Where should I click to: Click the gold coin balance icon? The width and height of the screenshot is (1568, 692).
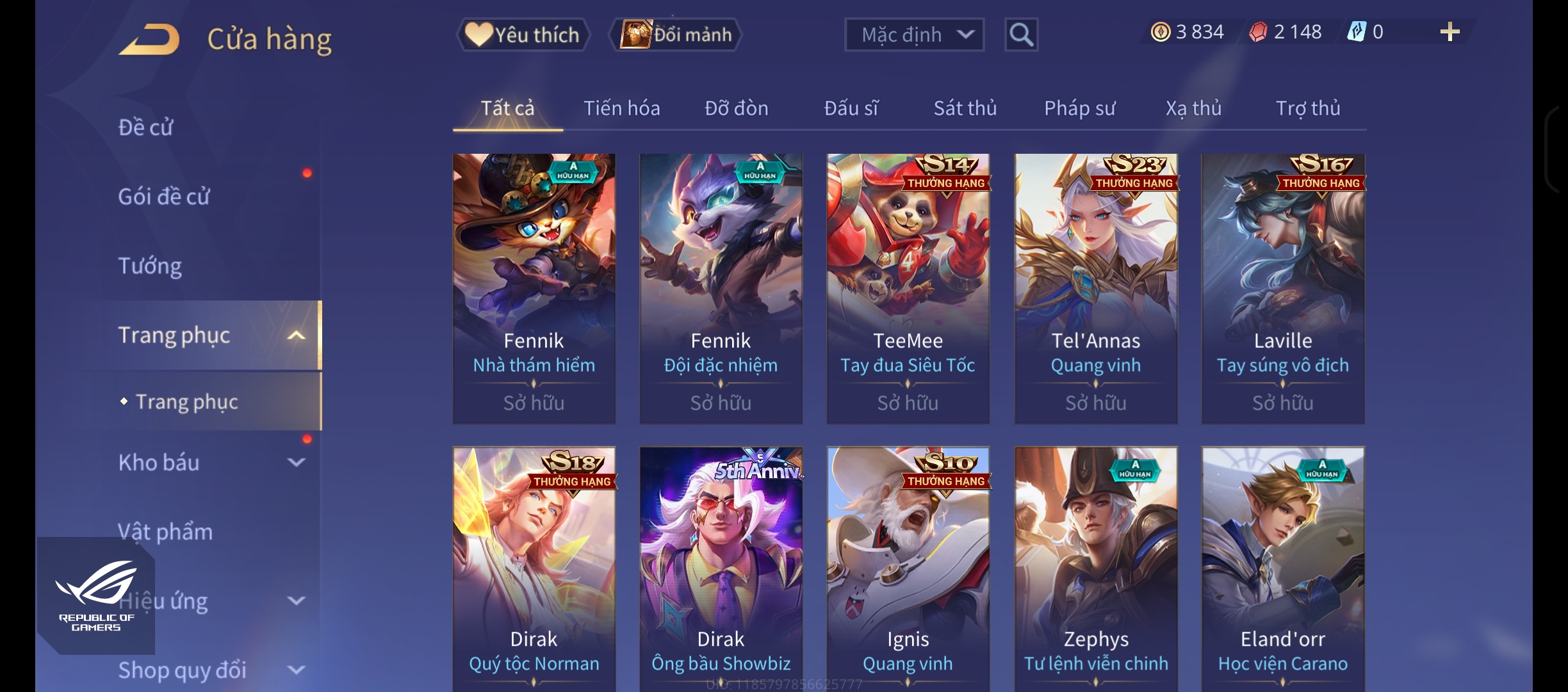pyautogui.click(x=1161, y=31)
